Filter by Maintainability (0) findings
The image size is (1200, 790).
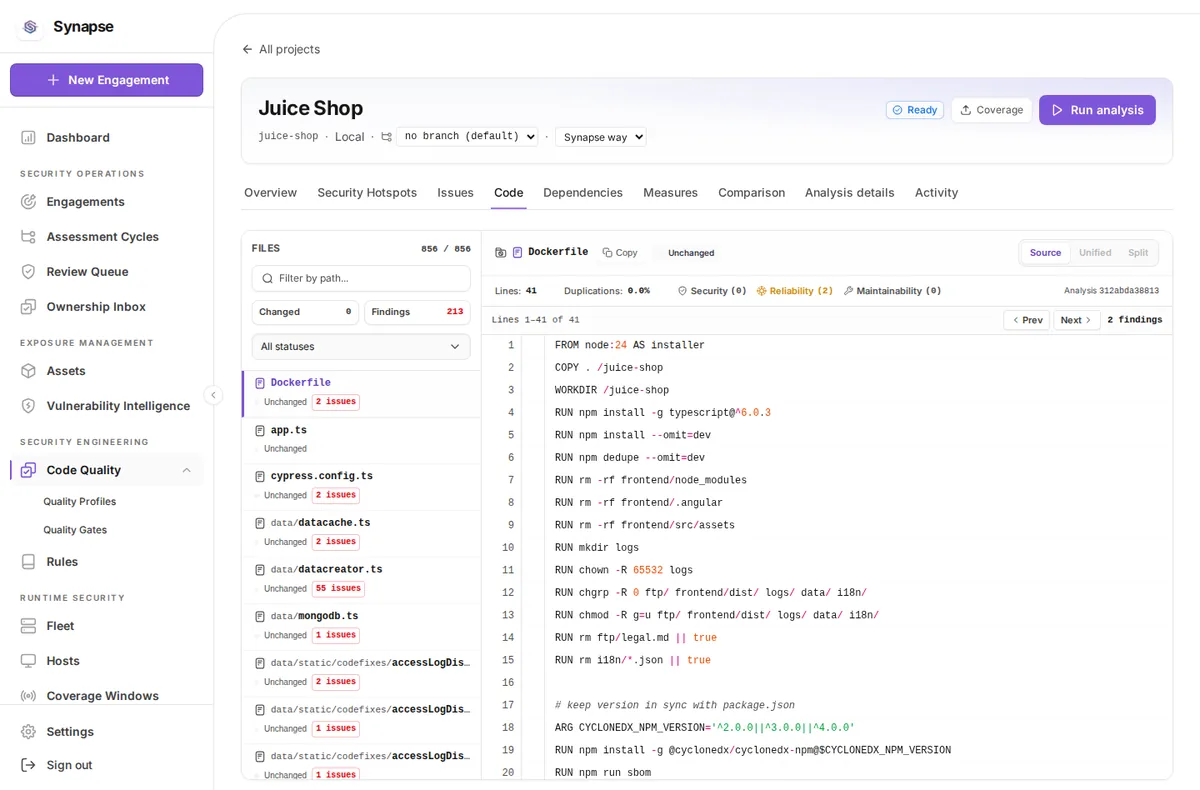pyautogui.click(x=893, y=291)
